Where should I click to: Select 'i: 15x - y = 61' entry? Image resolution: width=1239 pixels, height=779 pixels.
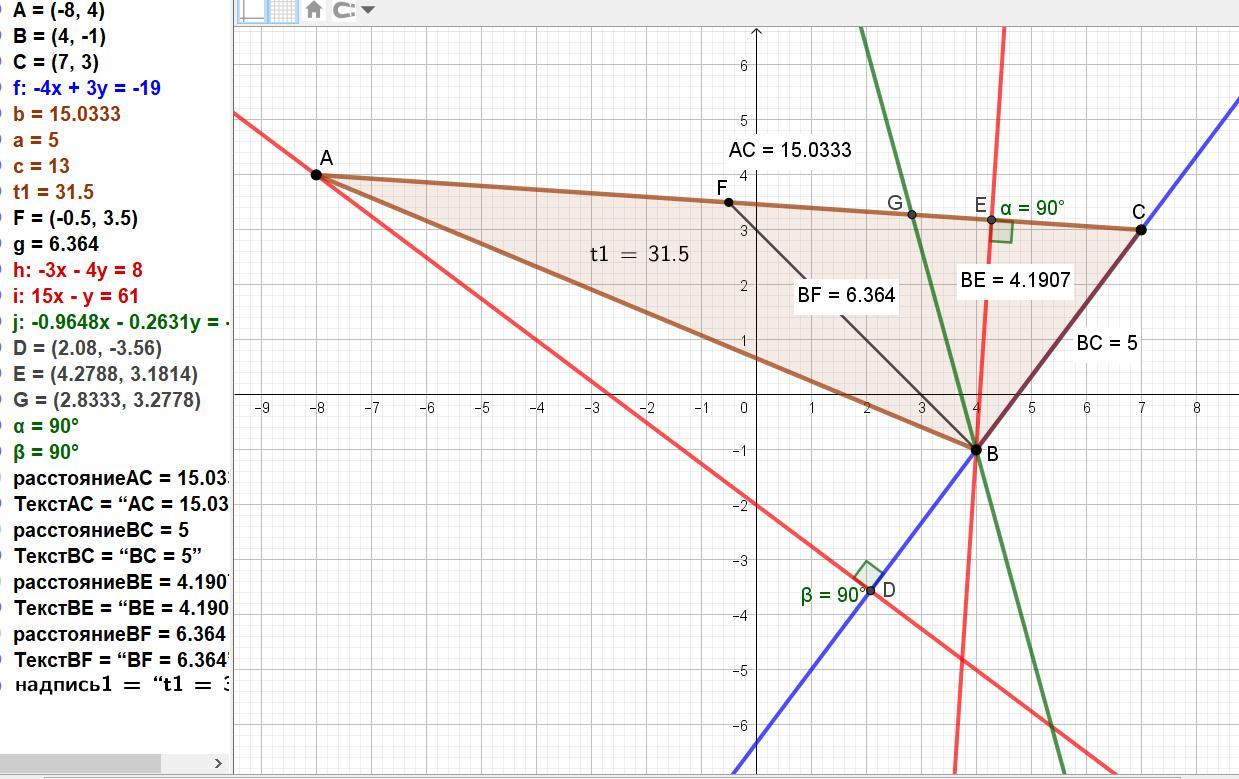tap(76, 296)
